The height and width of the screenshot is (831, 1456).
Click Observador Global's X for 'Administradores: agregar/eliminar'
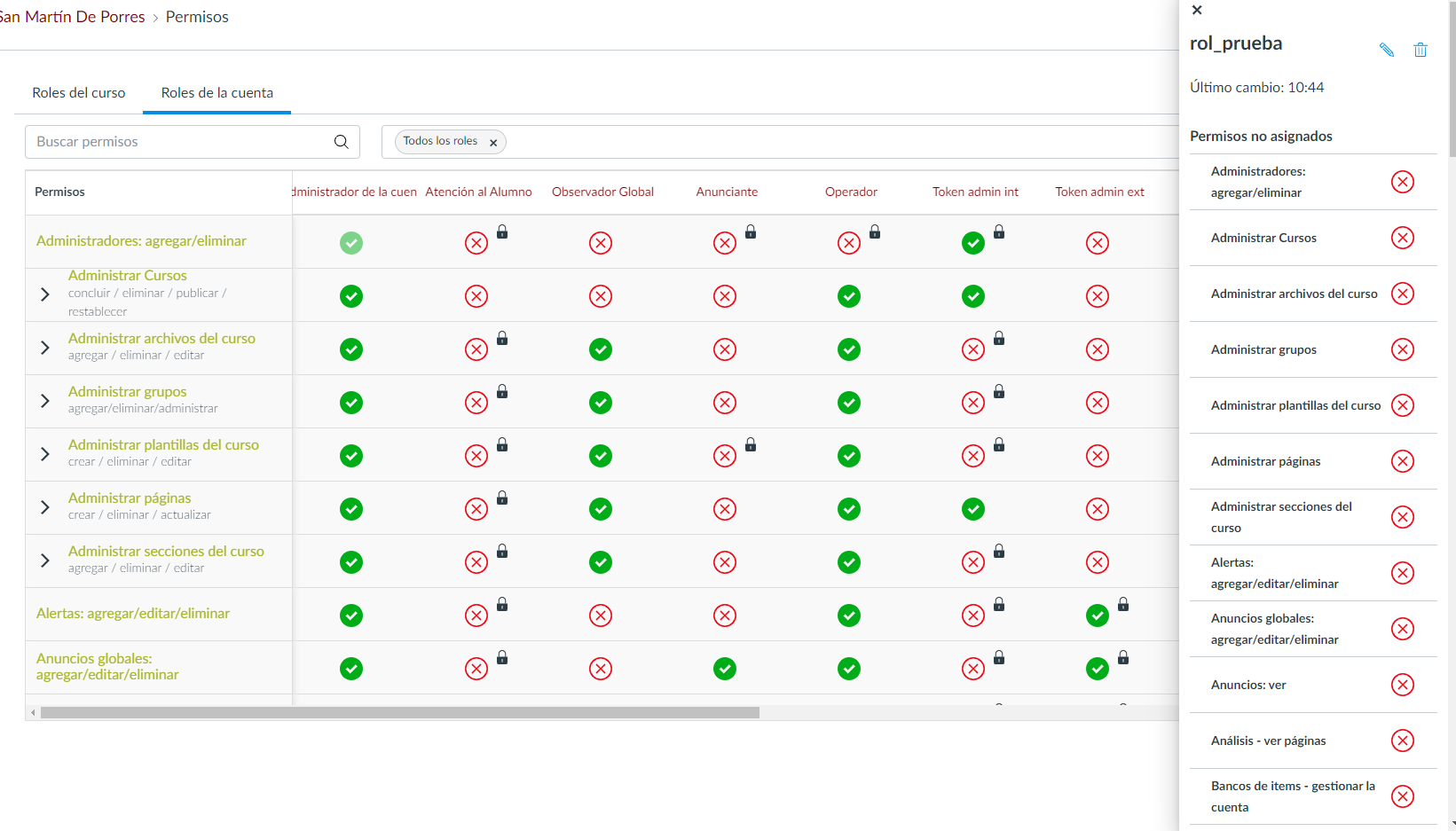coord(601,243)
